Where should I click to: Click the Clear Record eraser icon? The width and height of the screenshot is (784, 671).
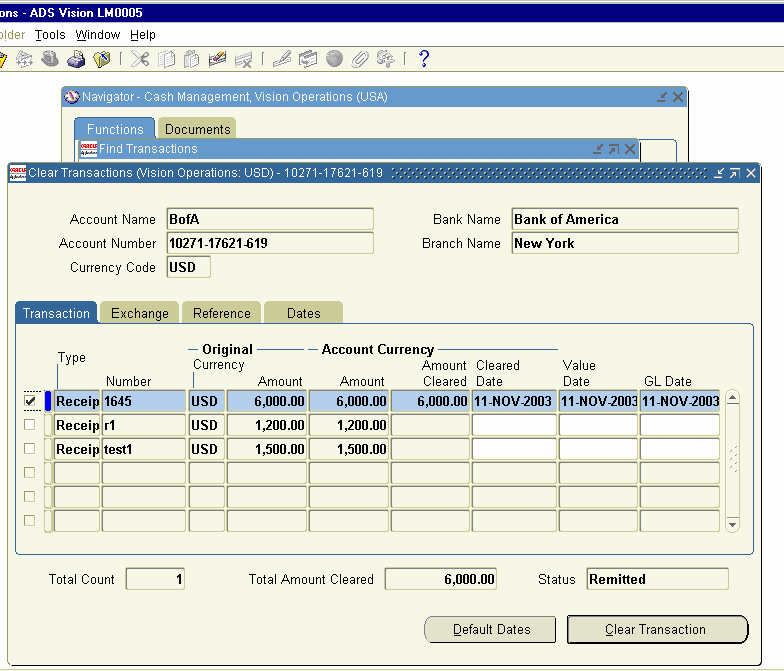point(217,59)
